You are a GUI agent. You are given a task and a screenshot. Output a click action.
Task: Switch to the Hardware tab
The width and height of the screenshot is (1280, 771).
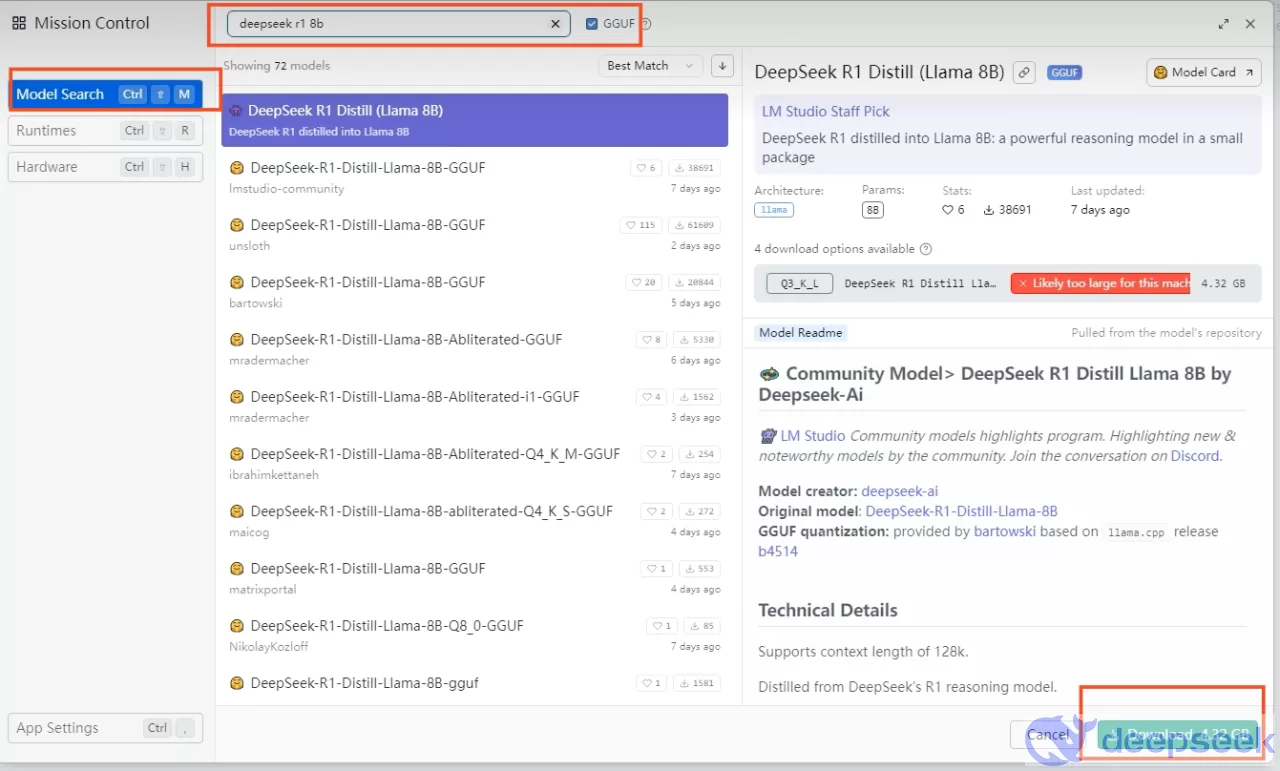pyautogui.click(x=105, y=167)
